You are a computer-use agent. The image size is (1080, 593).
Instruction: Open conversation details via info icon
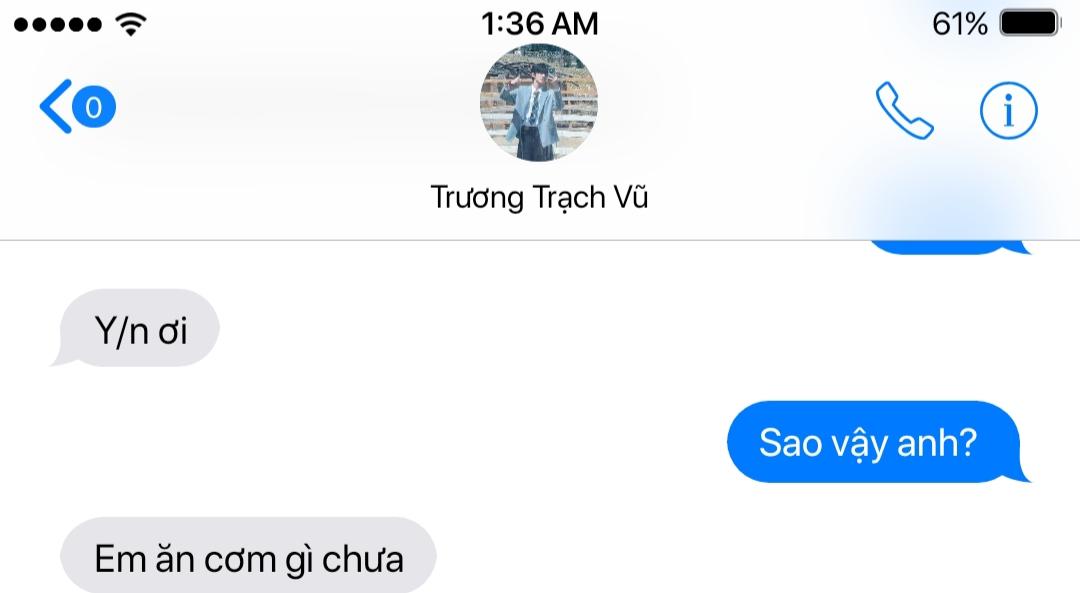1008,110
